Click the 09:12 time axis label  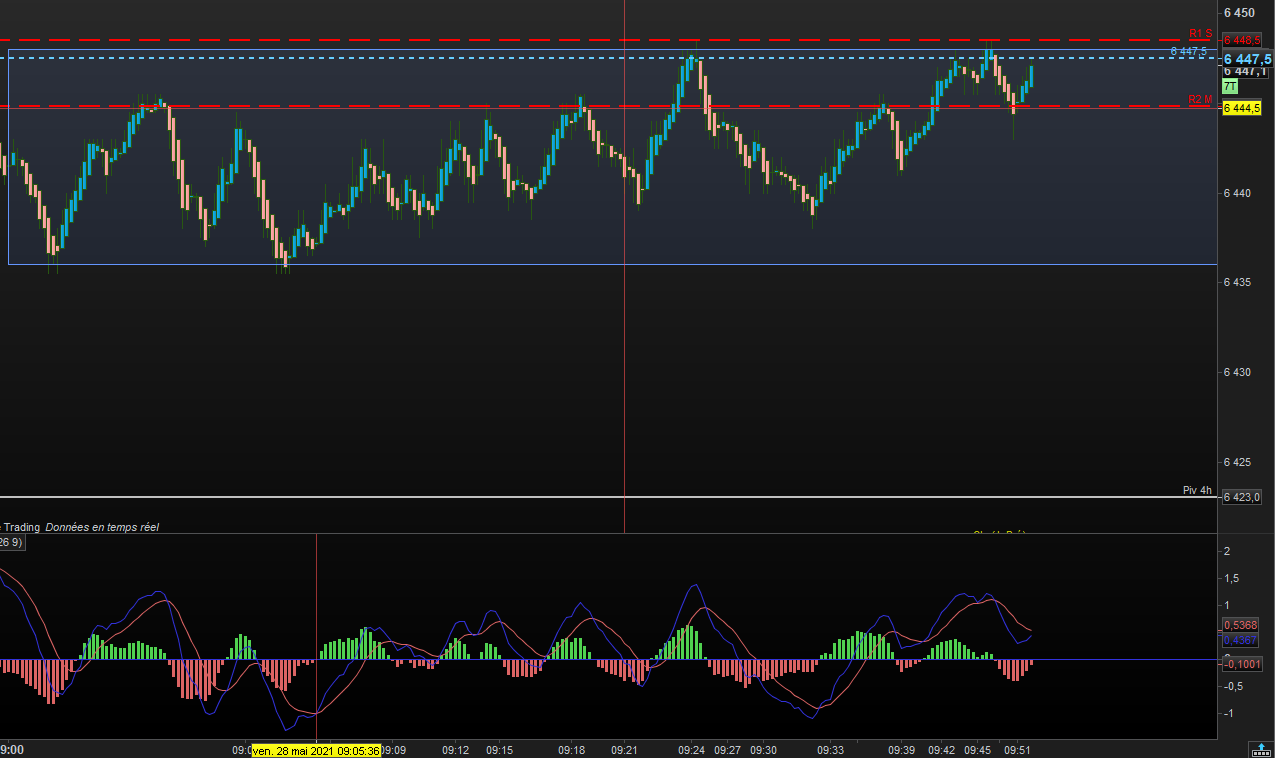[456, 750]
